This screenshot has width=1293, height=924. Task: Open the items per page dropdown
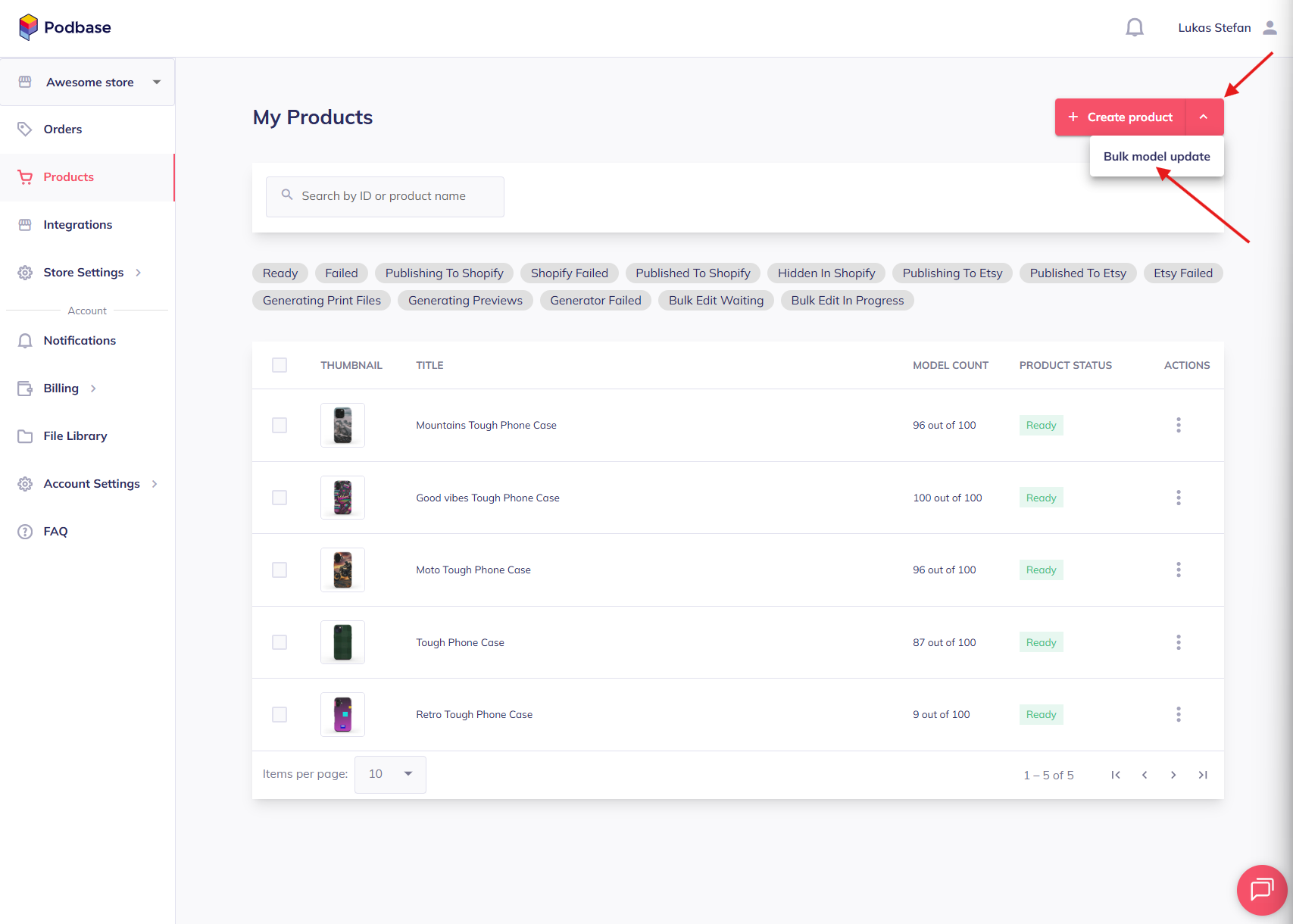pos(390,774)
